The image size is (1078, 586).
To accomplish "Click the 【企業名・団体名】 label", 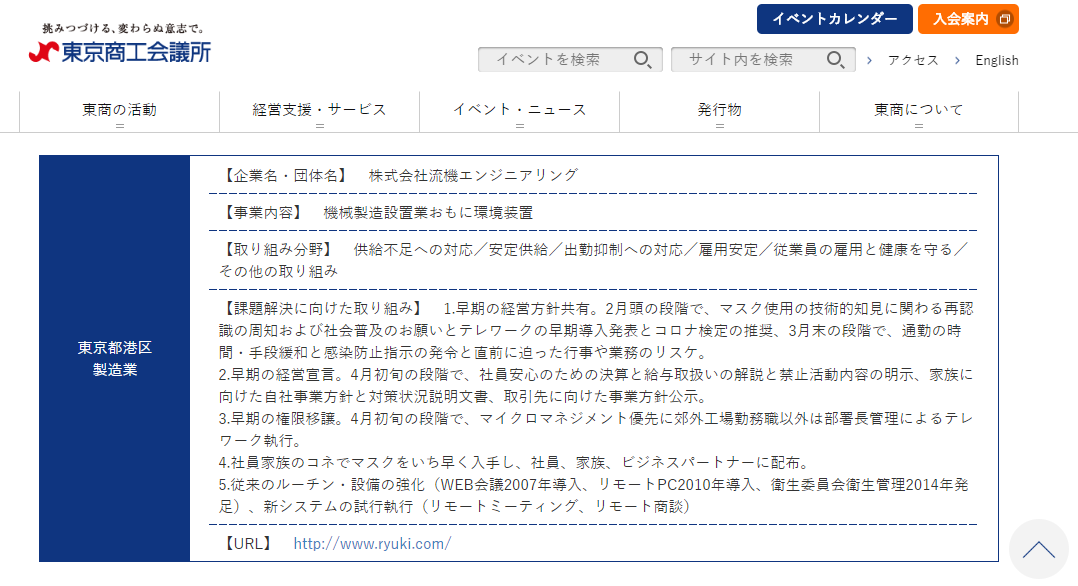I will point(286,175).
